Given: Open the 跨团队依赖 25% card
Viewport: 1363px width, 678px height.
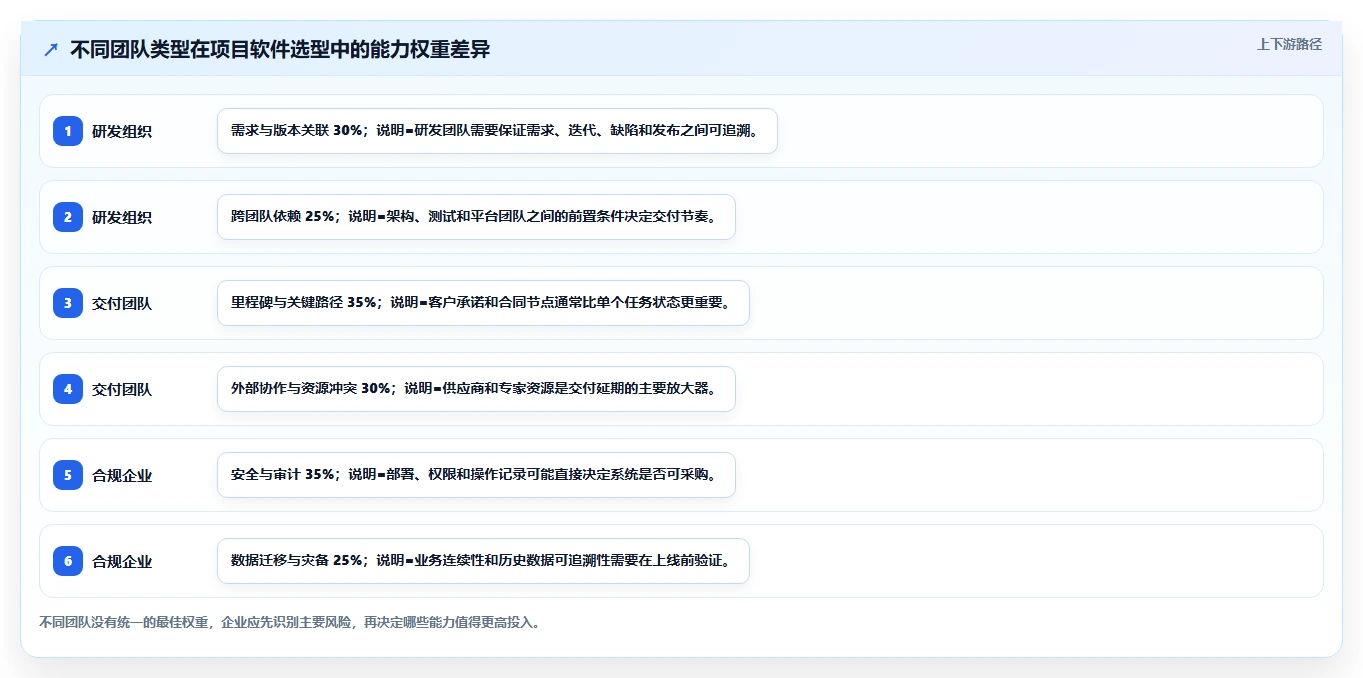Looking at the screenshot, I should coord(476,217).
